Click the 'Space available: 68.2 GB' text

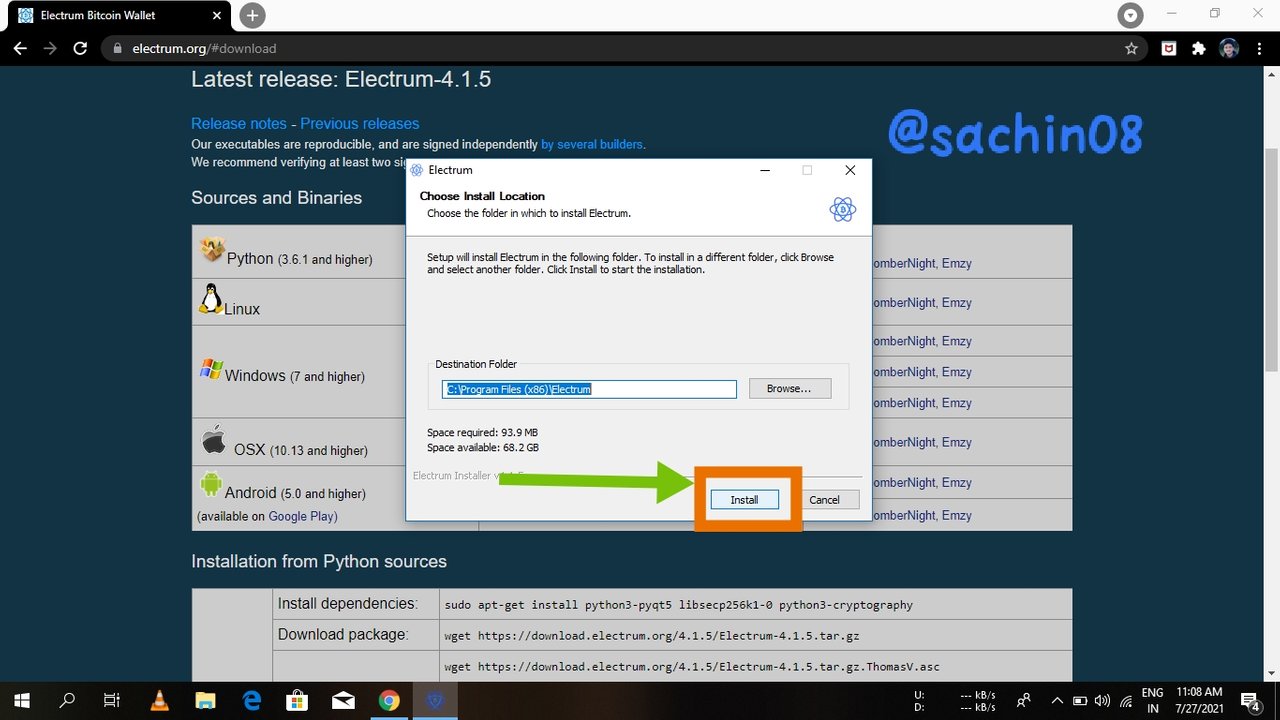pyautogui.click(x=483, y=447)
